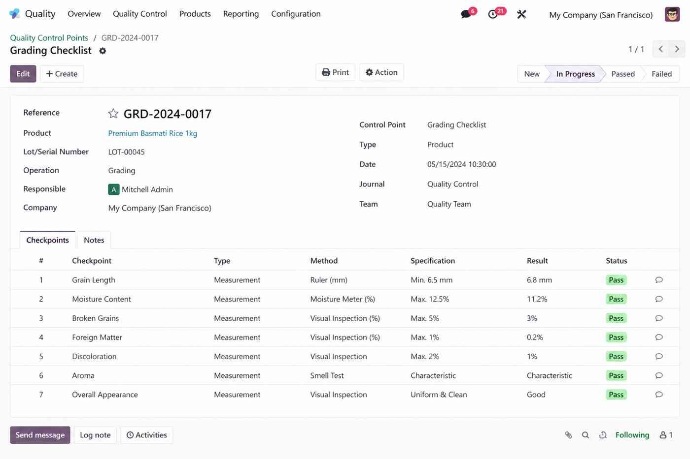Click the search messages magnifier icon

[586, 435]
